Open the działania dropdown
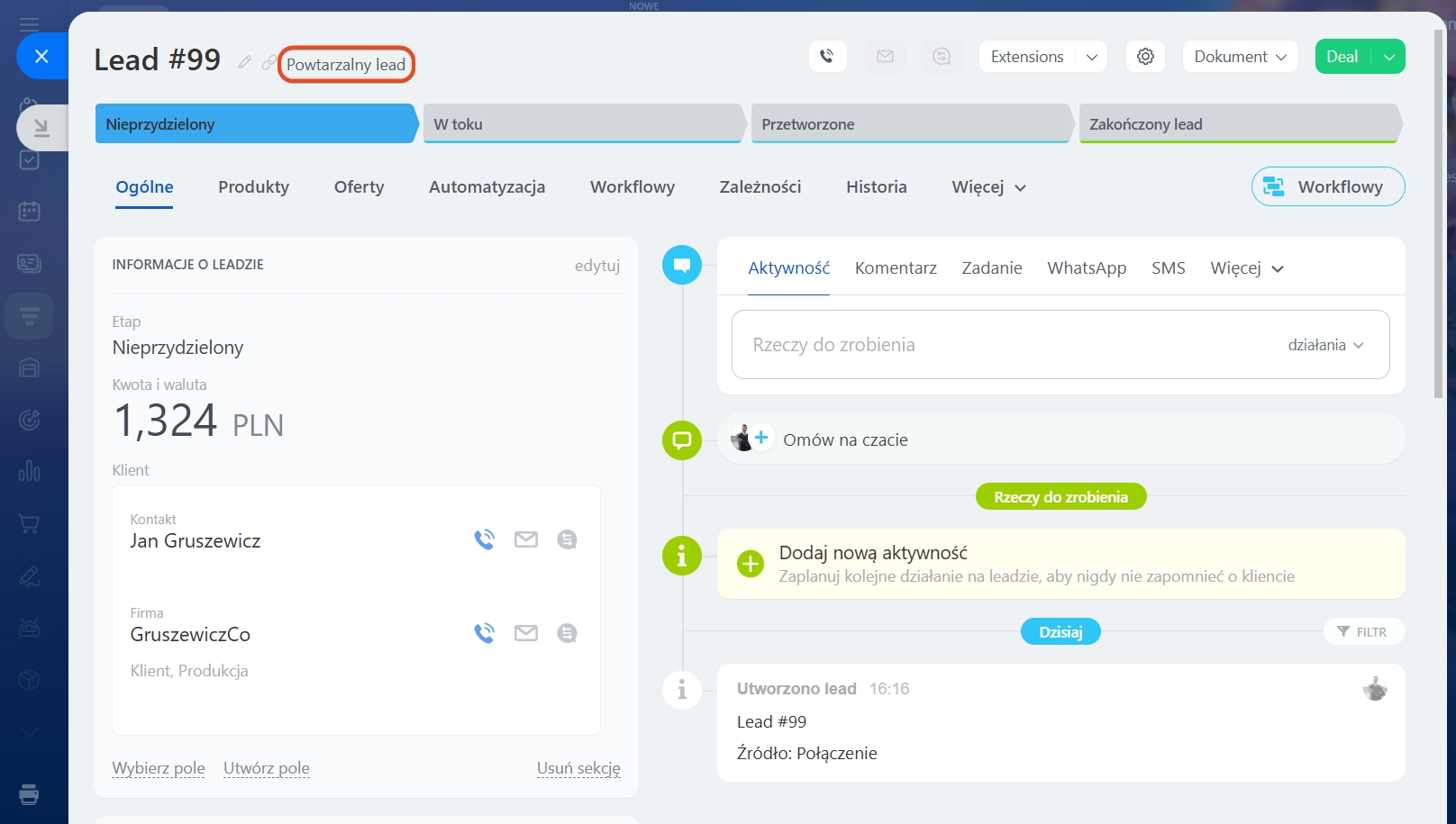 click(1325, 345)
